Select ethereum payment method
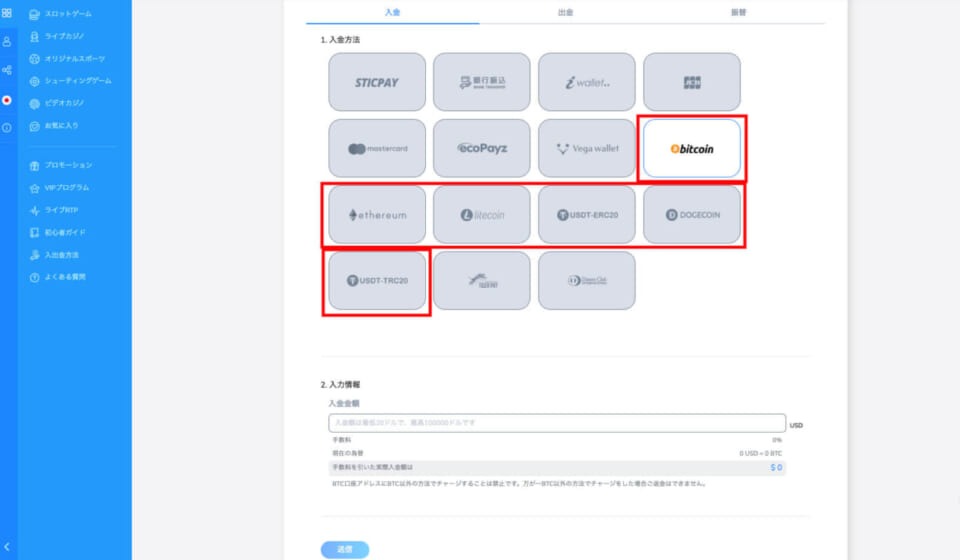This screenshot has width=960, height=560. point(377,215)
